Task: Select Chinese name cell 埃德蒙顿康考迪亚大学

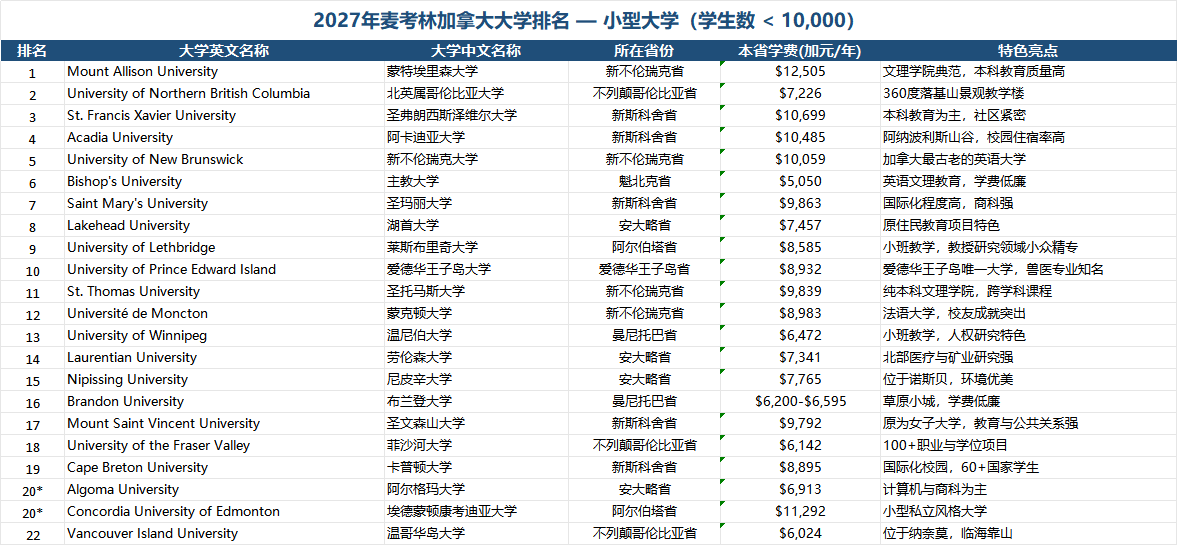Action: [x=476, y=511]
